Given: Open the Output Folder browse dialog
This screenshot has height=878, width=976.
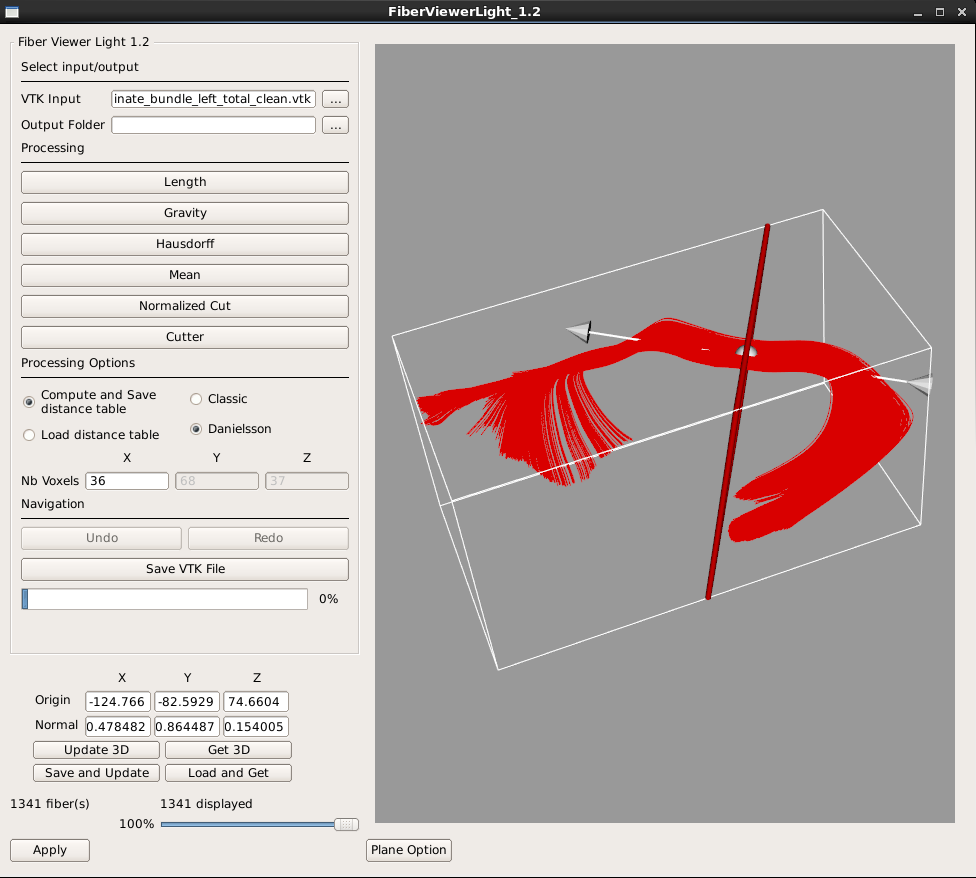Looking at the screenshot, I should tap(335, 125).
